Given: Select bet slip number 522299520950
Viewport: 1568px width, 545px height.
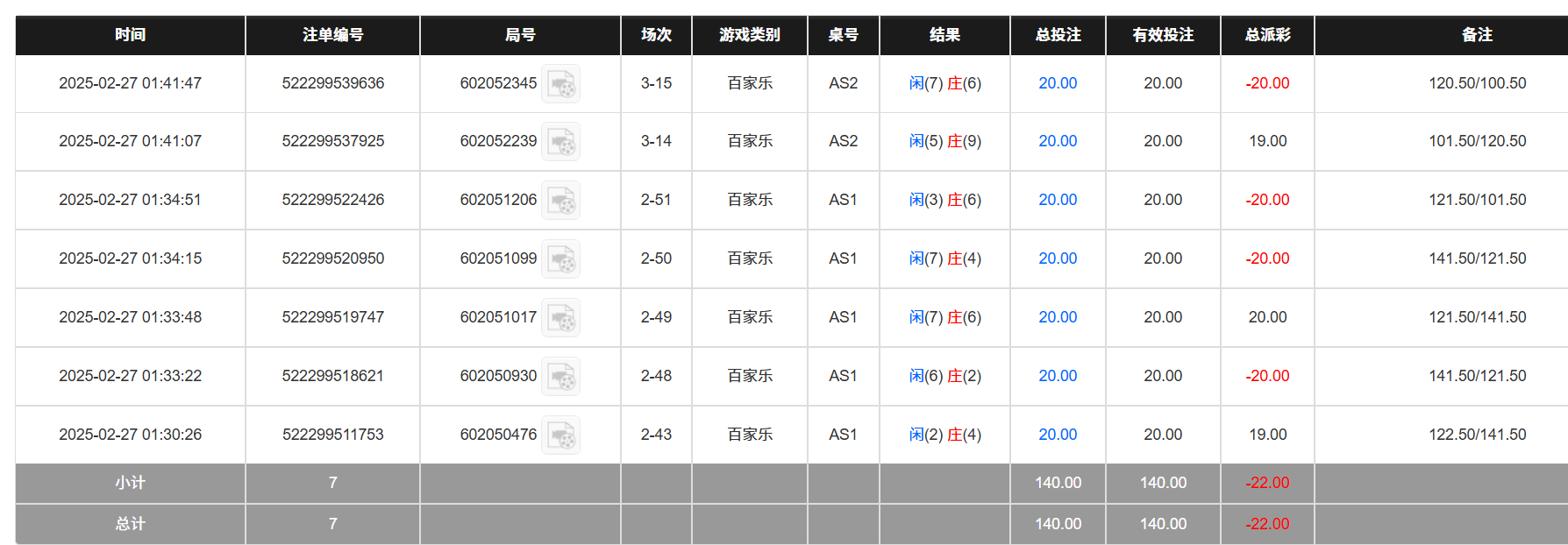Looking at the screenshot, I should [x=332, y=258].
